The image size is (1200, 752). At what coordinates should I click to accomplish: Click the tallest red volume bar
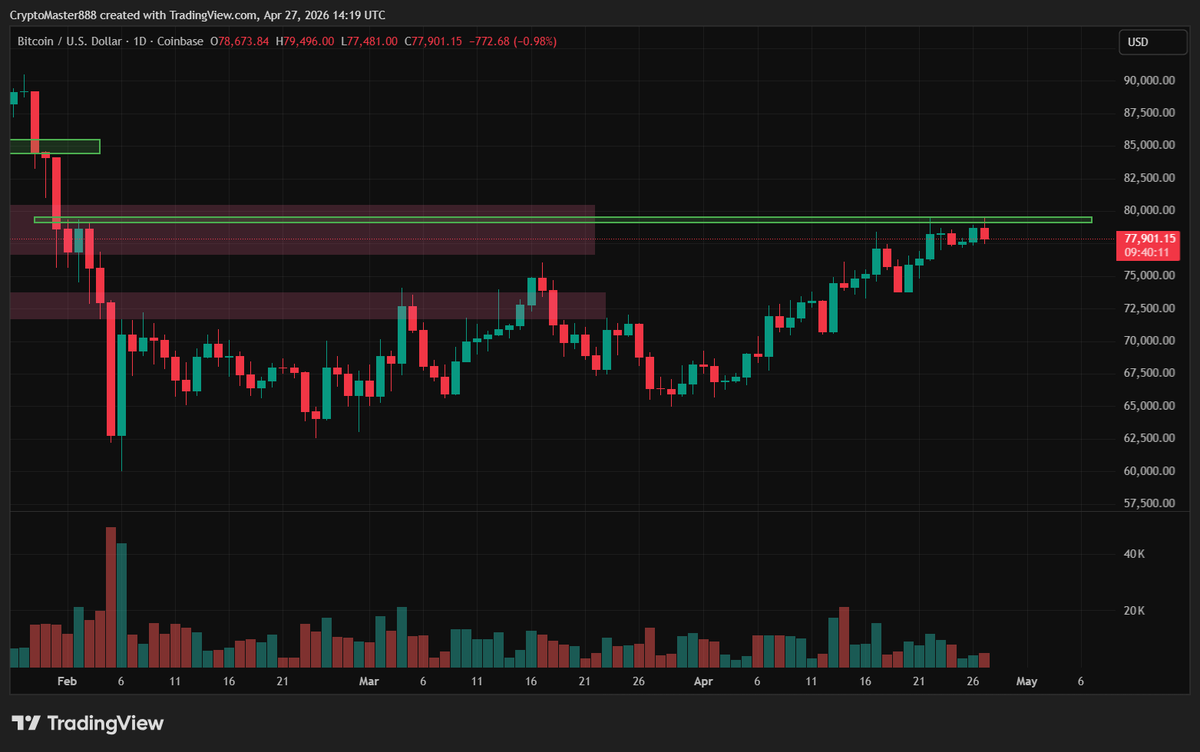[111, 597]
